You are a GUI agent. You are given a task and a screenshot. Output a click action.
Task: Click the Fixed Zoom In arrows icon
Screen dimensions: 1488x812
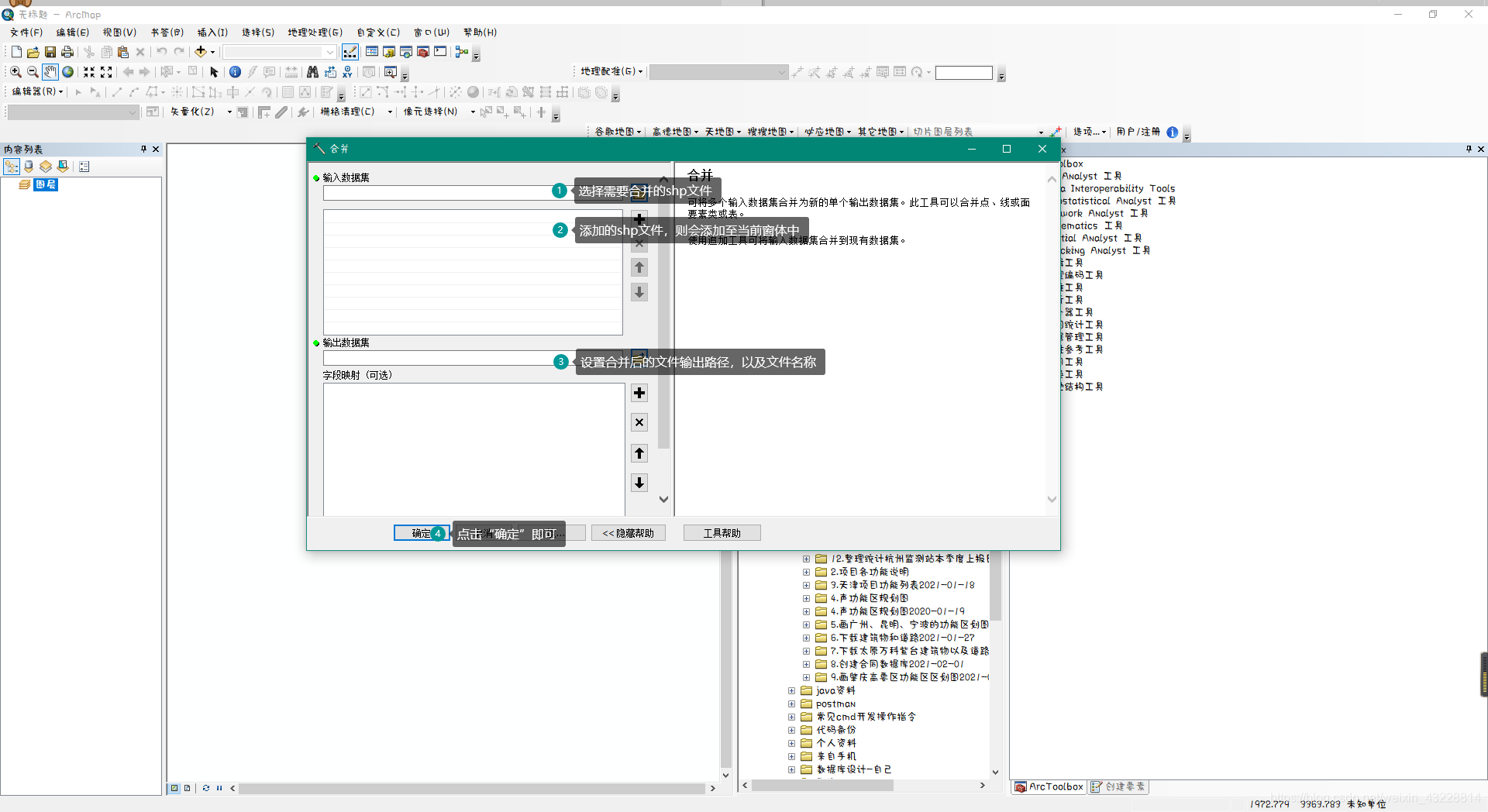point(89,72)
